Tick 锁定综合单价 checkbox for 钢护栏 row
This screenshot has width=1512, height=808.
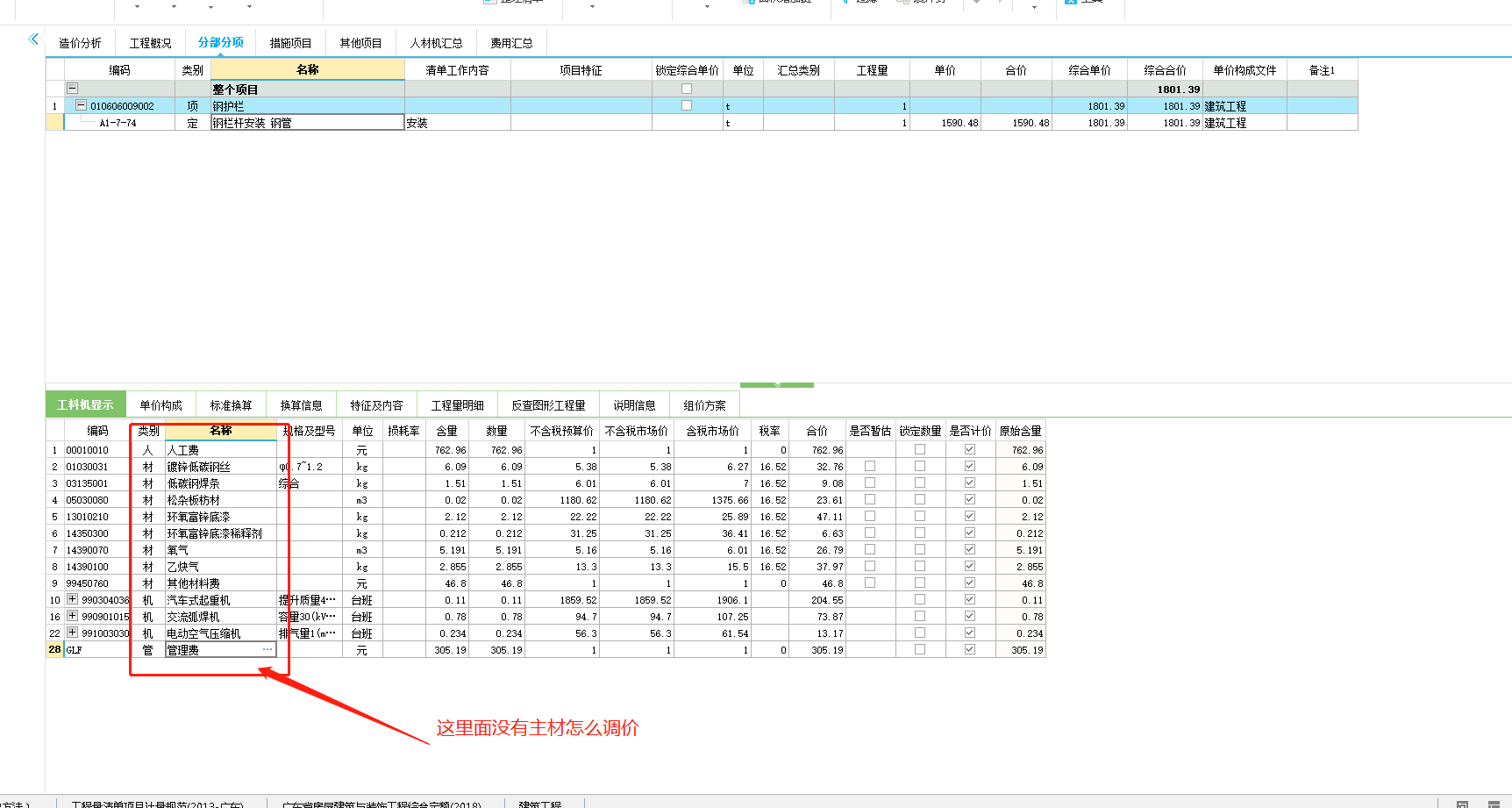(x=687, y=105)
